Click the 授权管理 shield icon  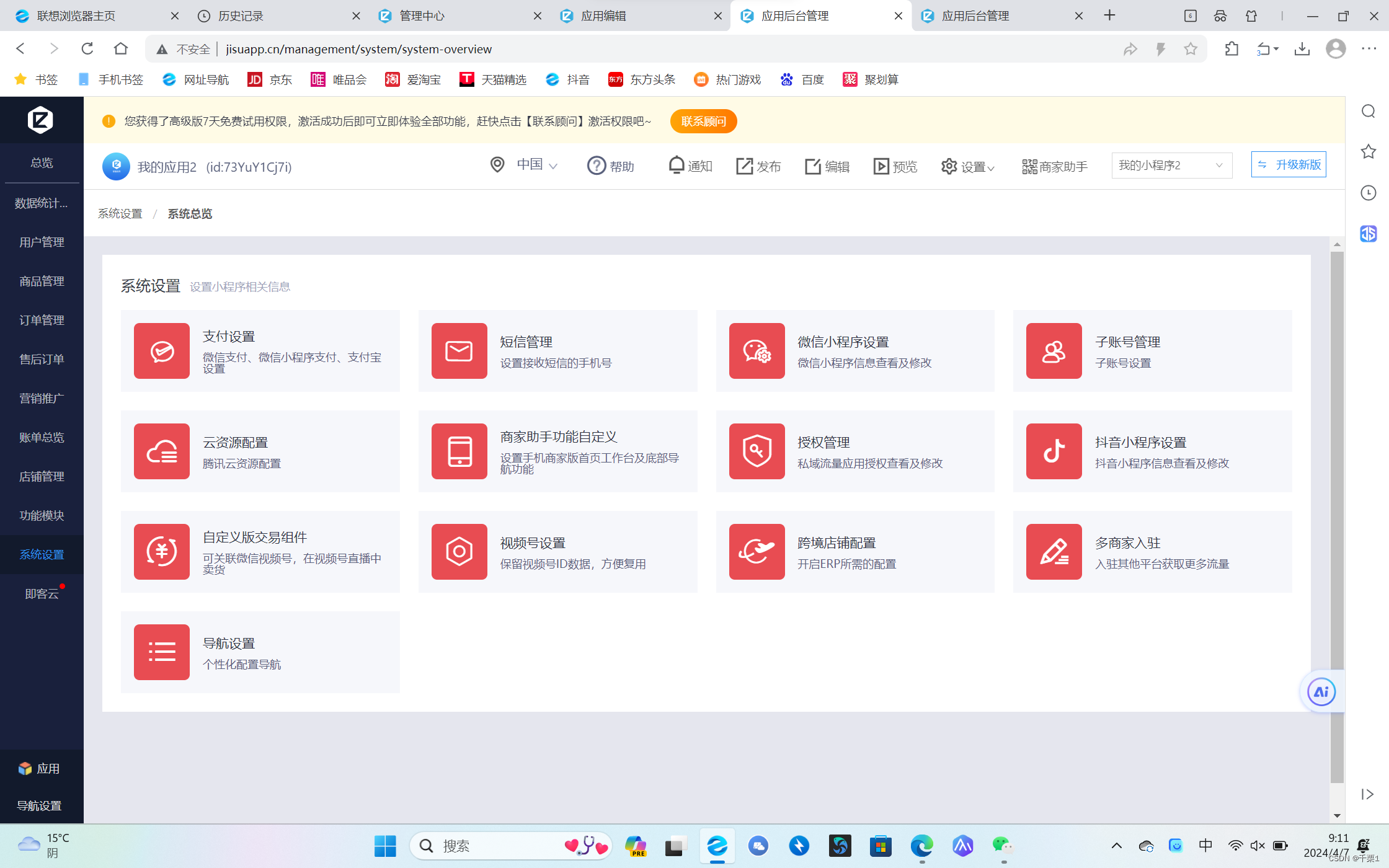tap(757, 451)
